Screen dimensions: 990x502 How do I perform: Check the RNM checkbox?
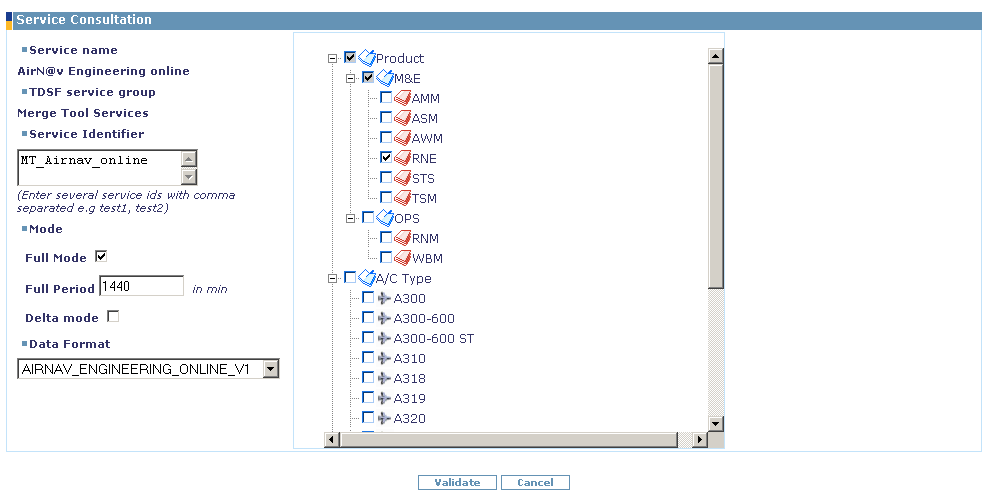point(386,237)
